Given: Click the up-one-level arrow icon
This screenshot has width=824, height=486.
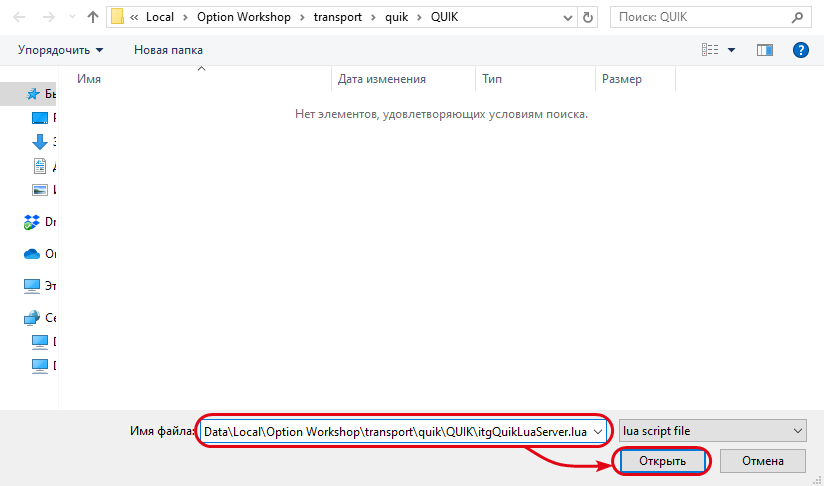Looking at the screenshot, I should point(92,17).
